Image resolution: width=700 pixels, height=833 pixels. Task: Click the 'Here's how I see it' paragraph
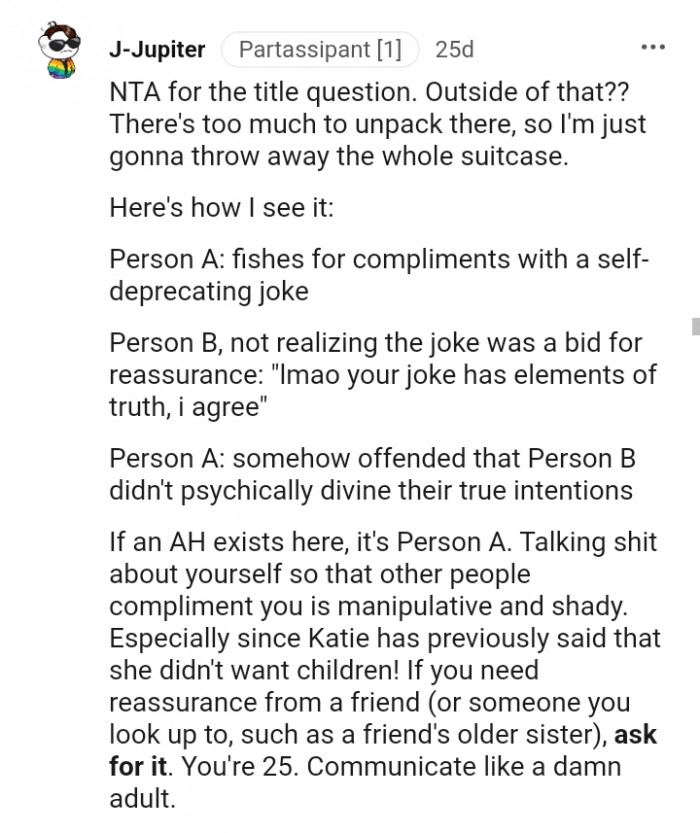coord(220,207)
